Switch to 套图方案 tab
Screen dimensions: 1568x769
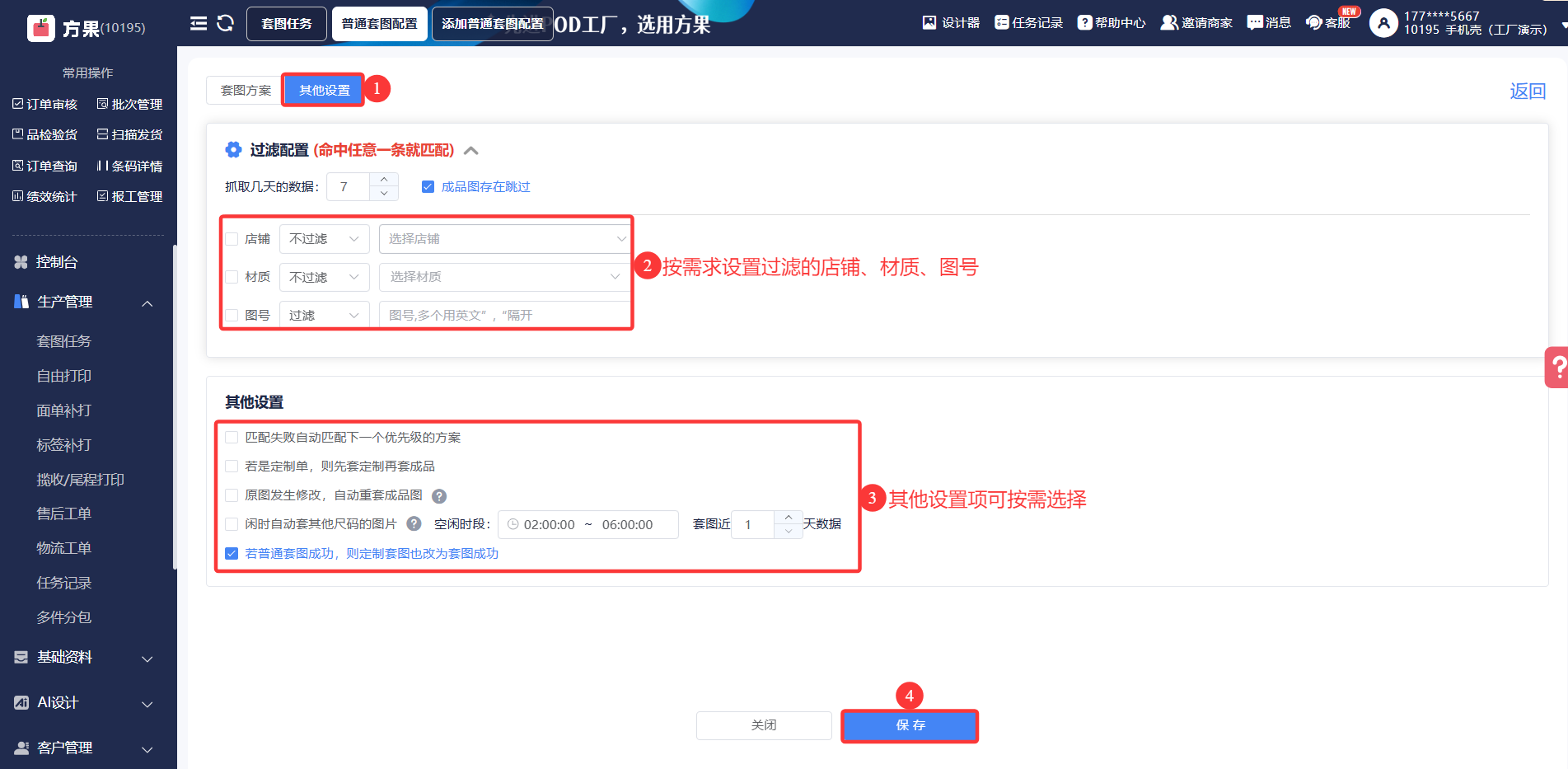tap(245, 90)
